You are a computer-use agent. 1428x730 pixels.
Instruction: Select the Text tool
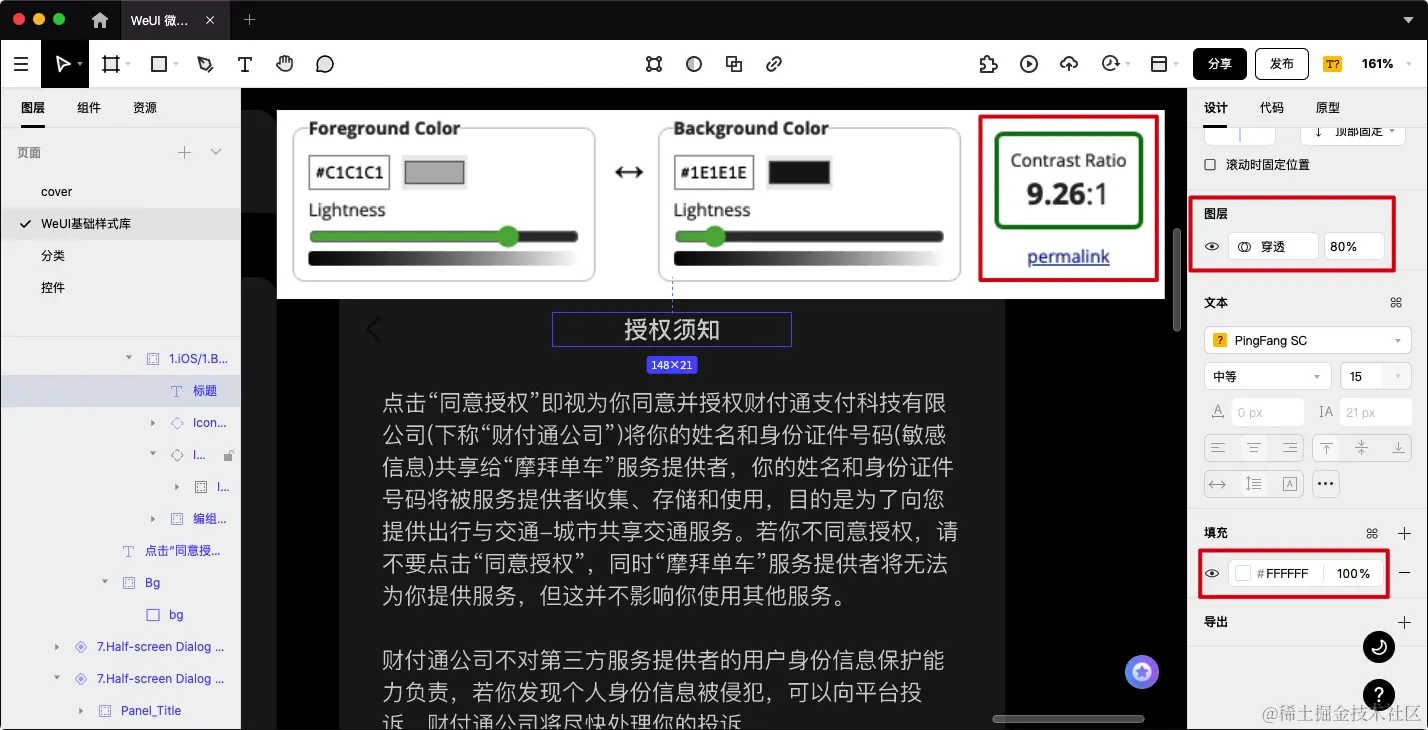pos(245,63)
